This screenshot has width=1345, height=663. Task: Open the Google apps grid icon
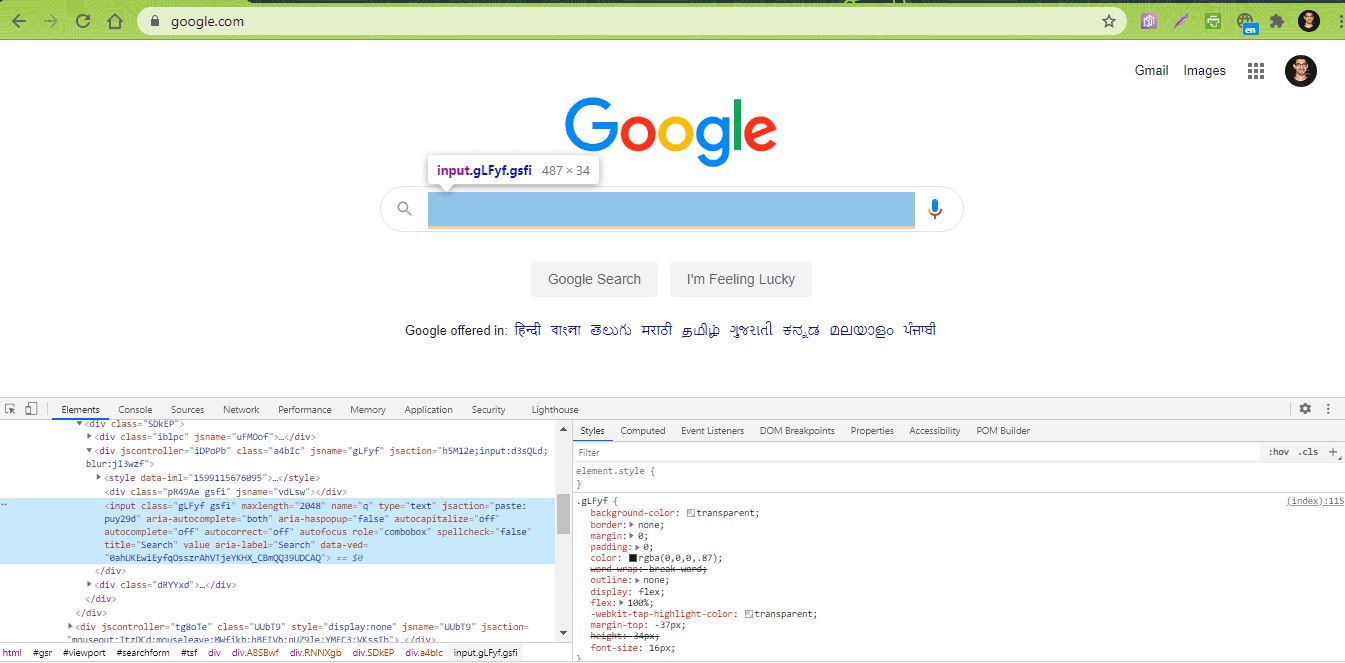click(x=1256, y=70)
